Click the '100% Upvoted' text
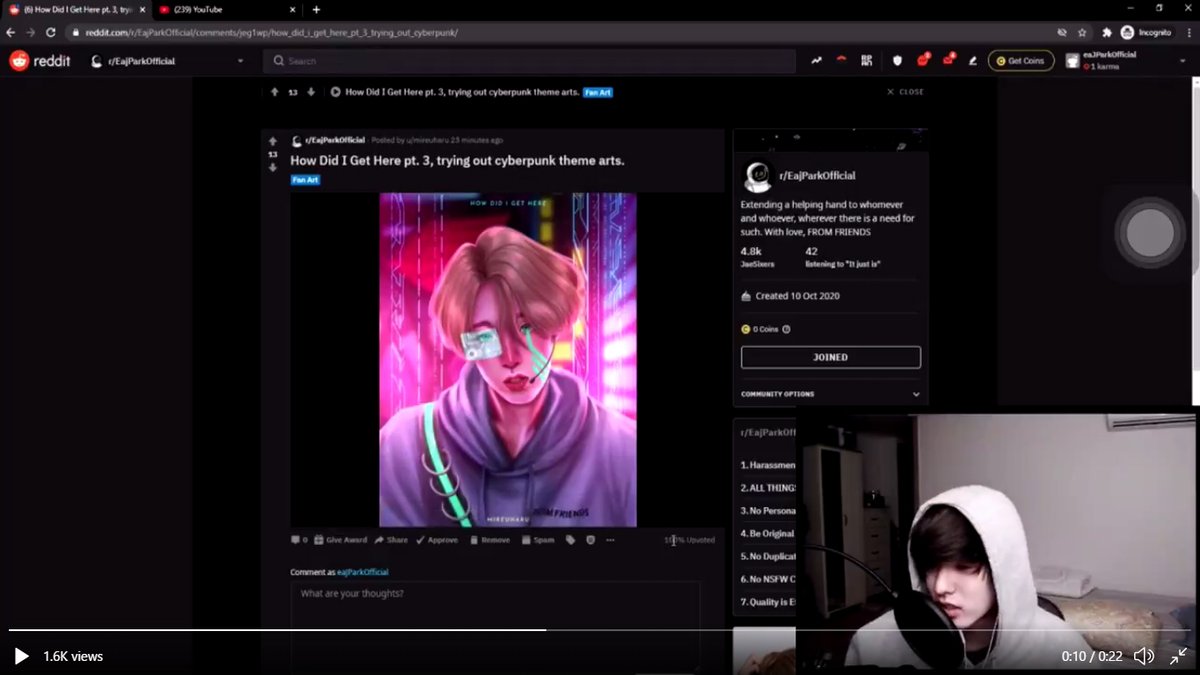Viewport: 1200px width, 675px height. (690, 540)
